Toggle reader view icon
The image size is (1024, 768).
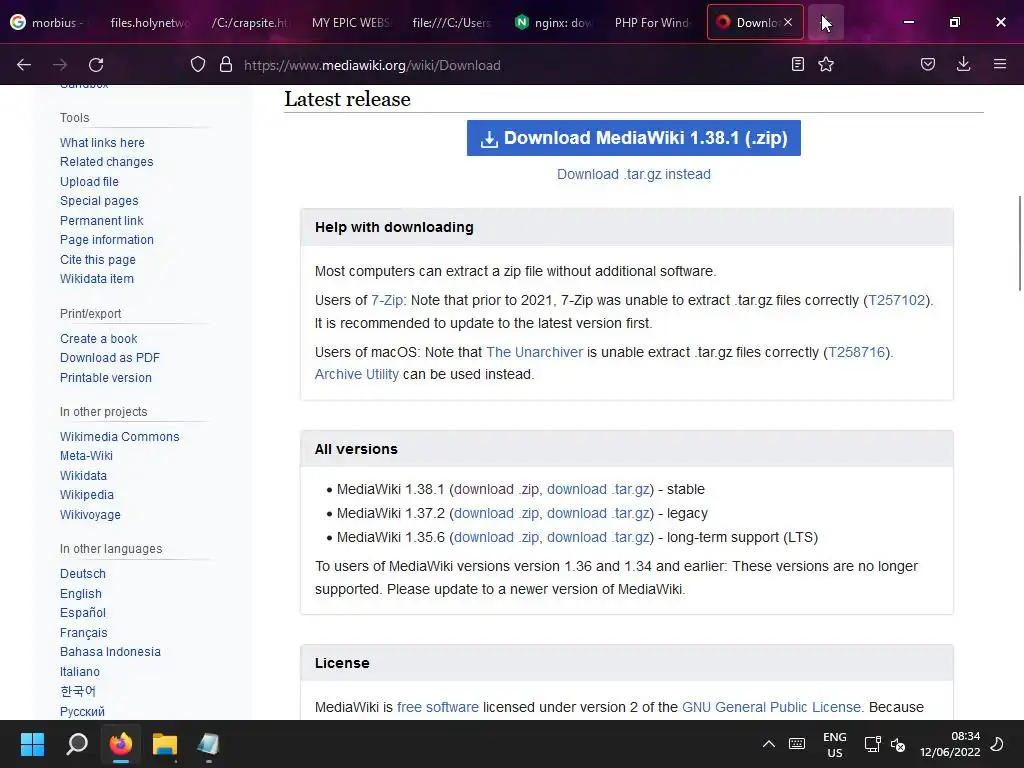[x=797, y=64]
